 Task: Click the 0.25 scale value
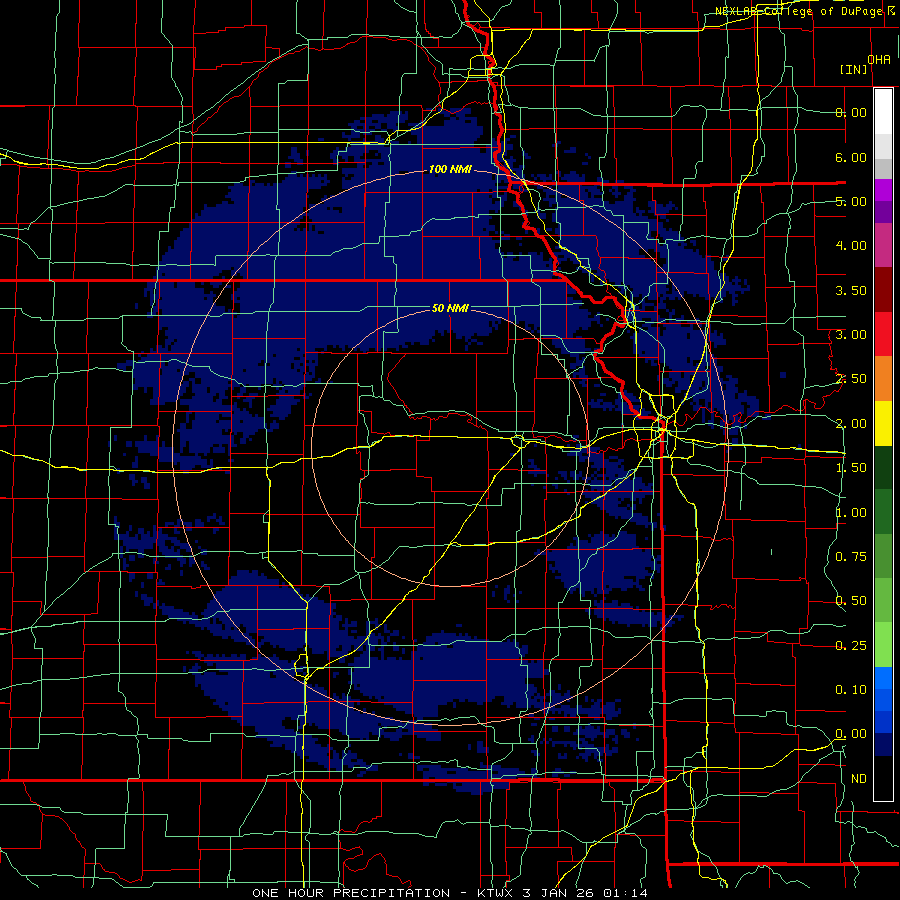851,646
